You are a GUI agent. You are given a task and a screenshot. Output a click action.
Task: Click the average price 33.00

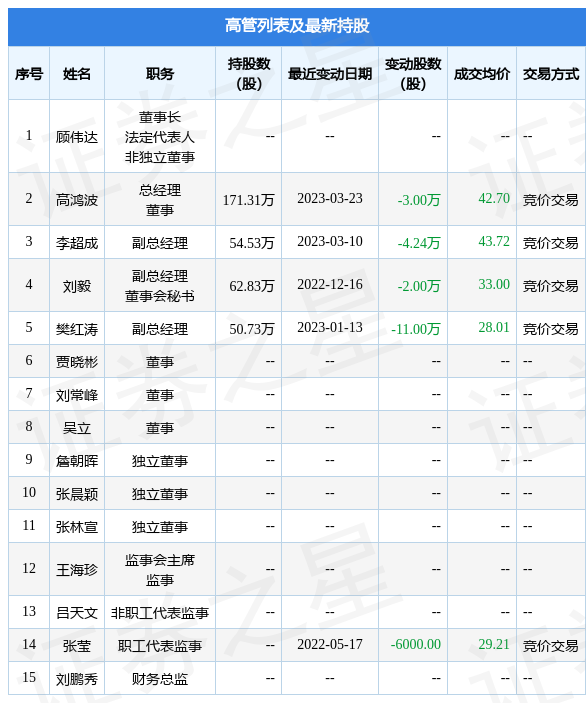[494, 284]
